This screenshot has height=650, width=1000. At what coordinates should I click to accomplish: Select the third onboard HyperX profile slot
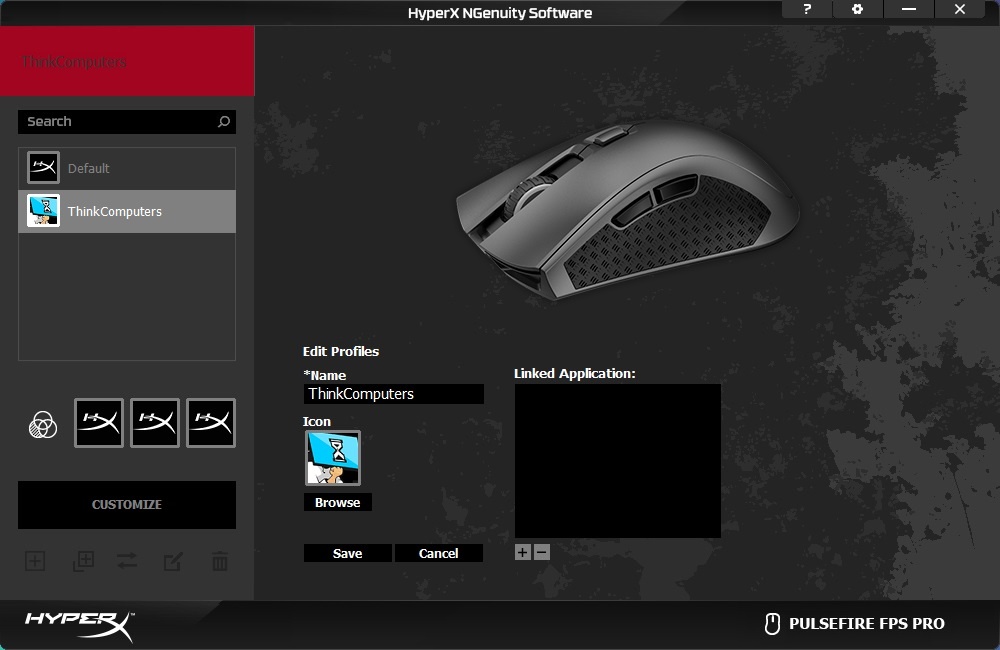[x=211, y=423]
